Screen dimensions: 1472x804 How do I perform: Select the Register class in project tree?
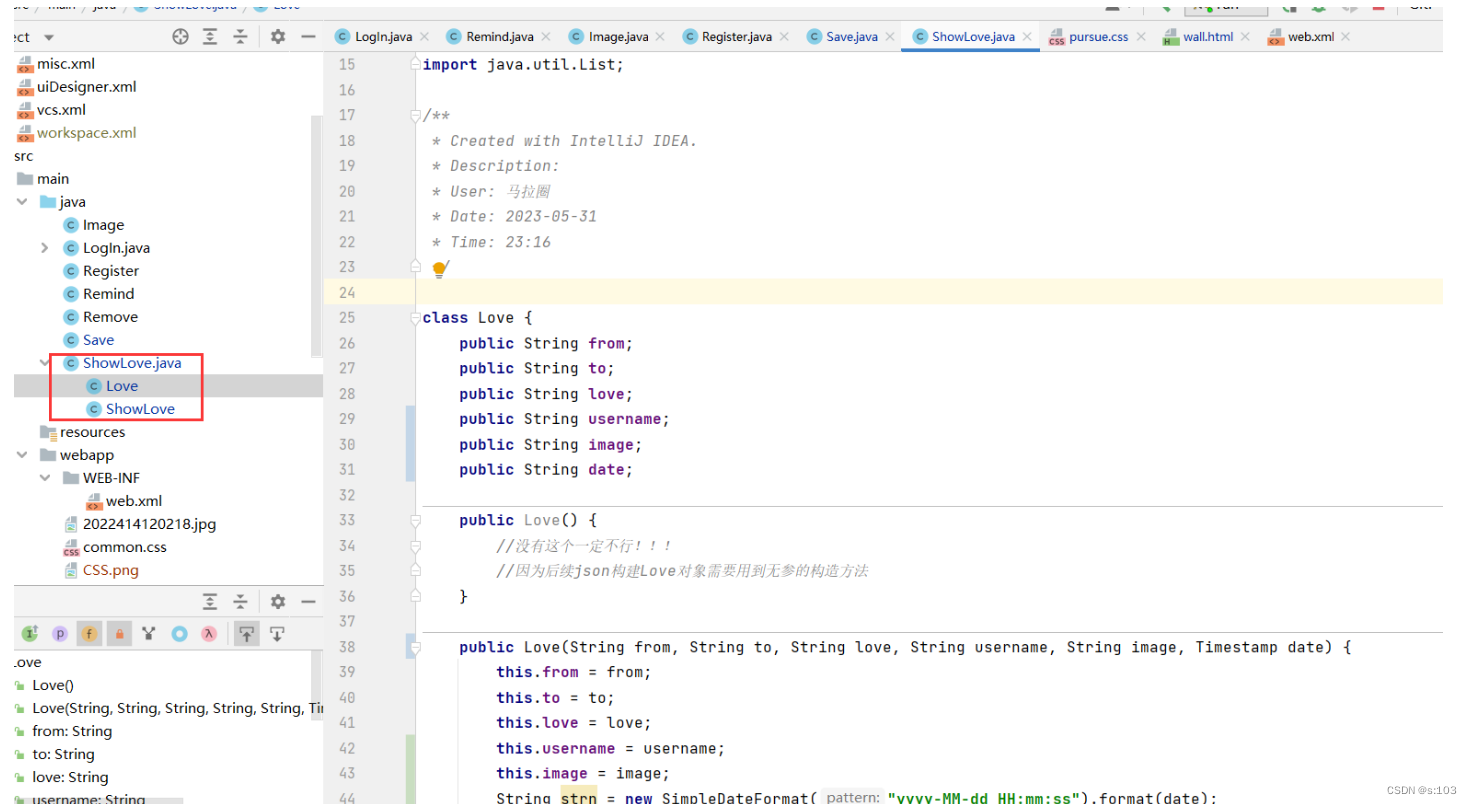pos(111,271)
